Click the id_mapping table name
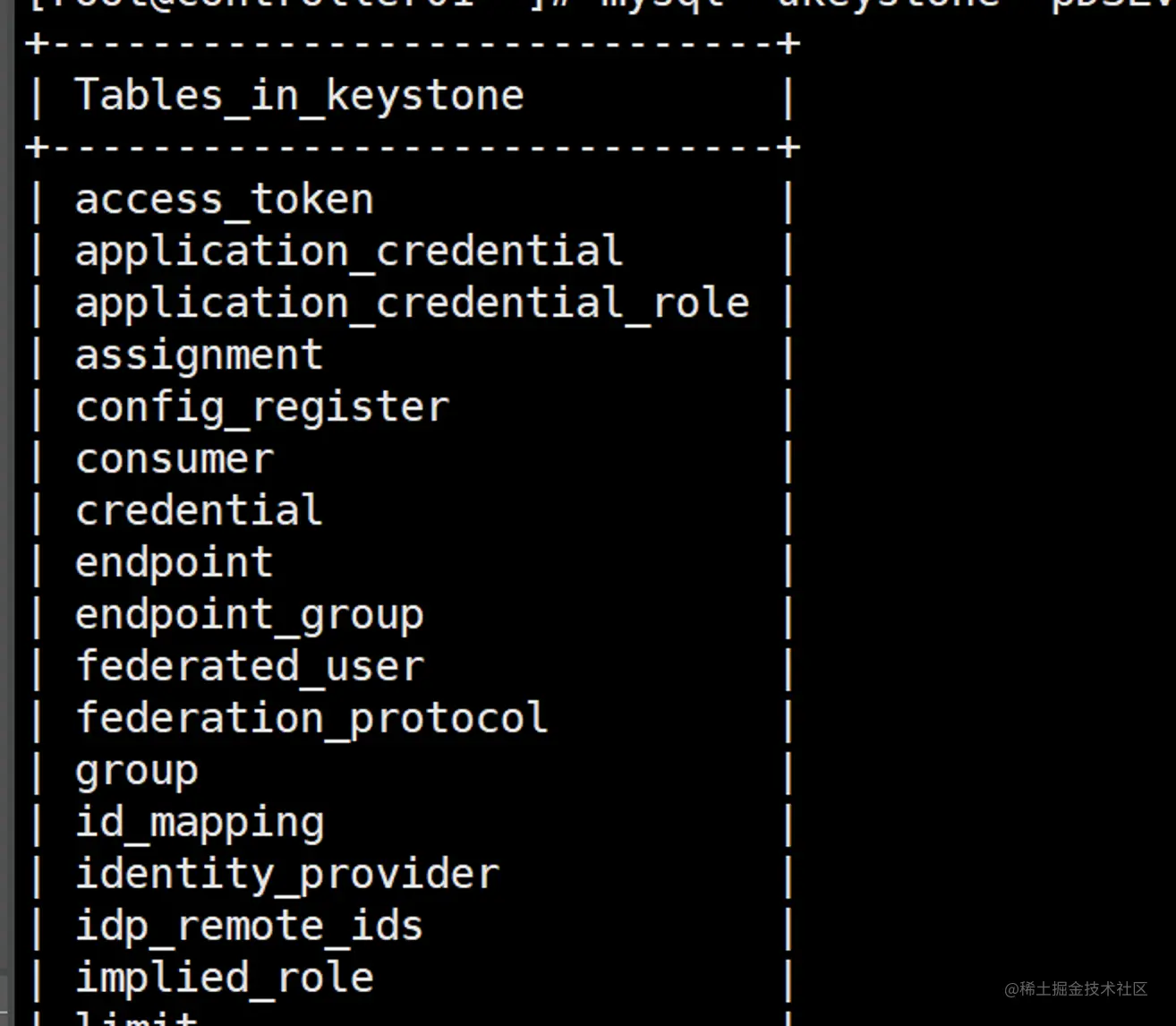 [199, 824]
